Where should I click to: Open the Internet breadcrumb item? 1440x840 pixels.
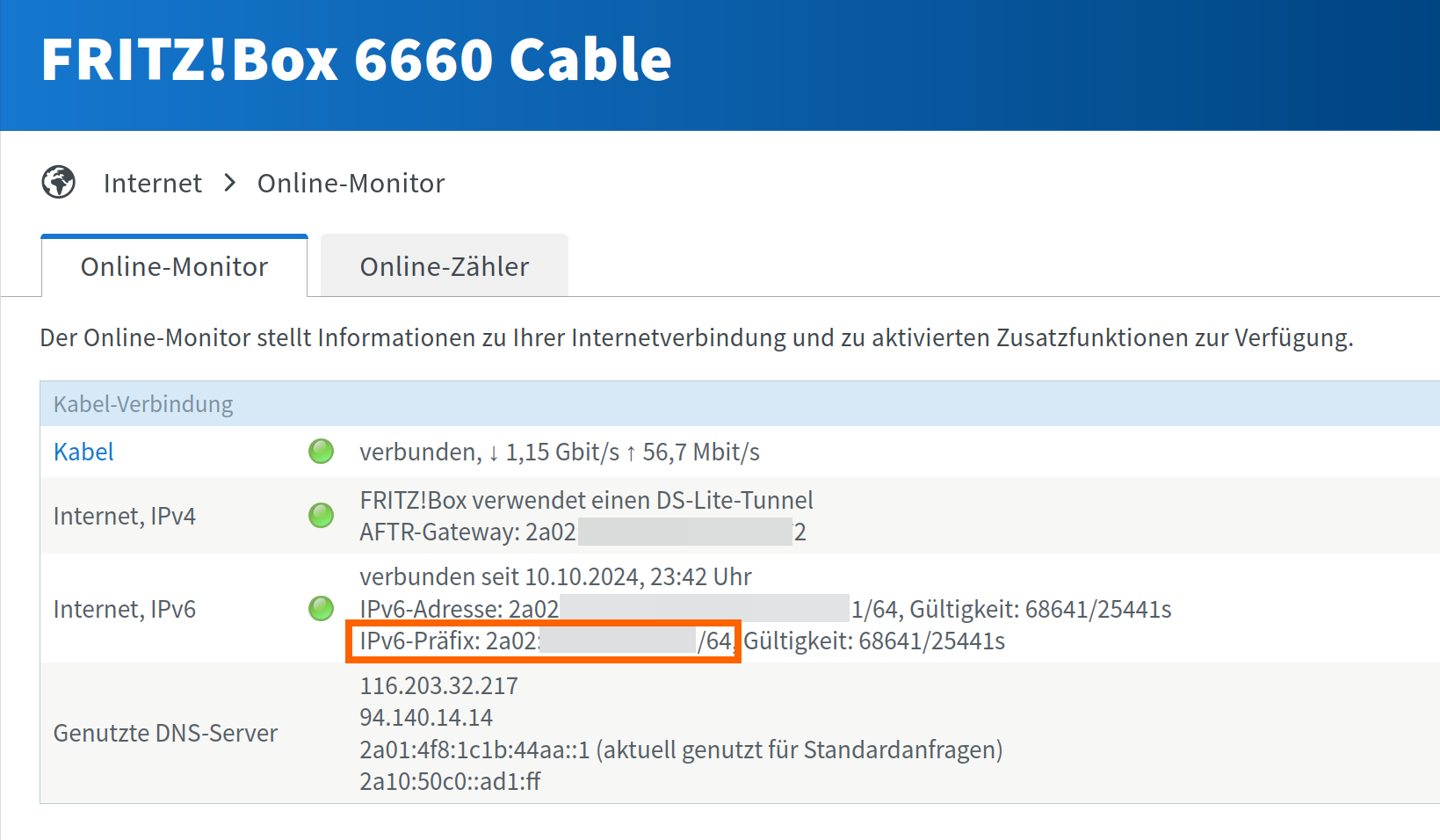tap(153, 183)
